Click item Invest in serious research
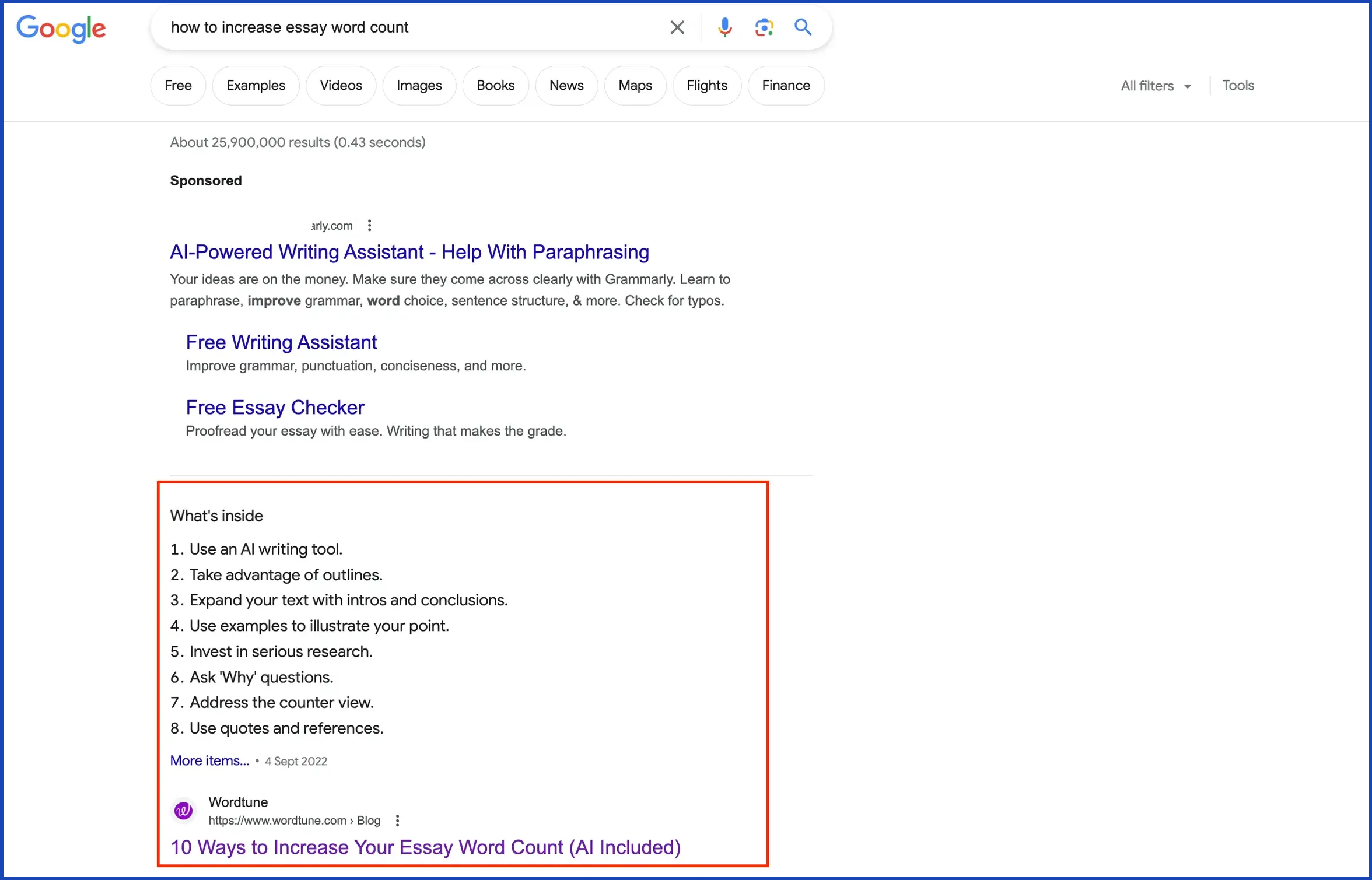 pyautogui.click(x=281, y=651)
